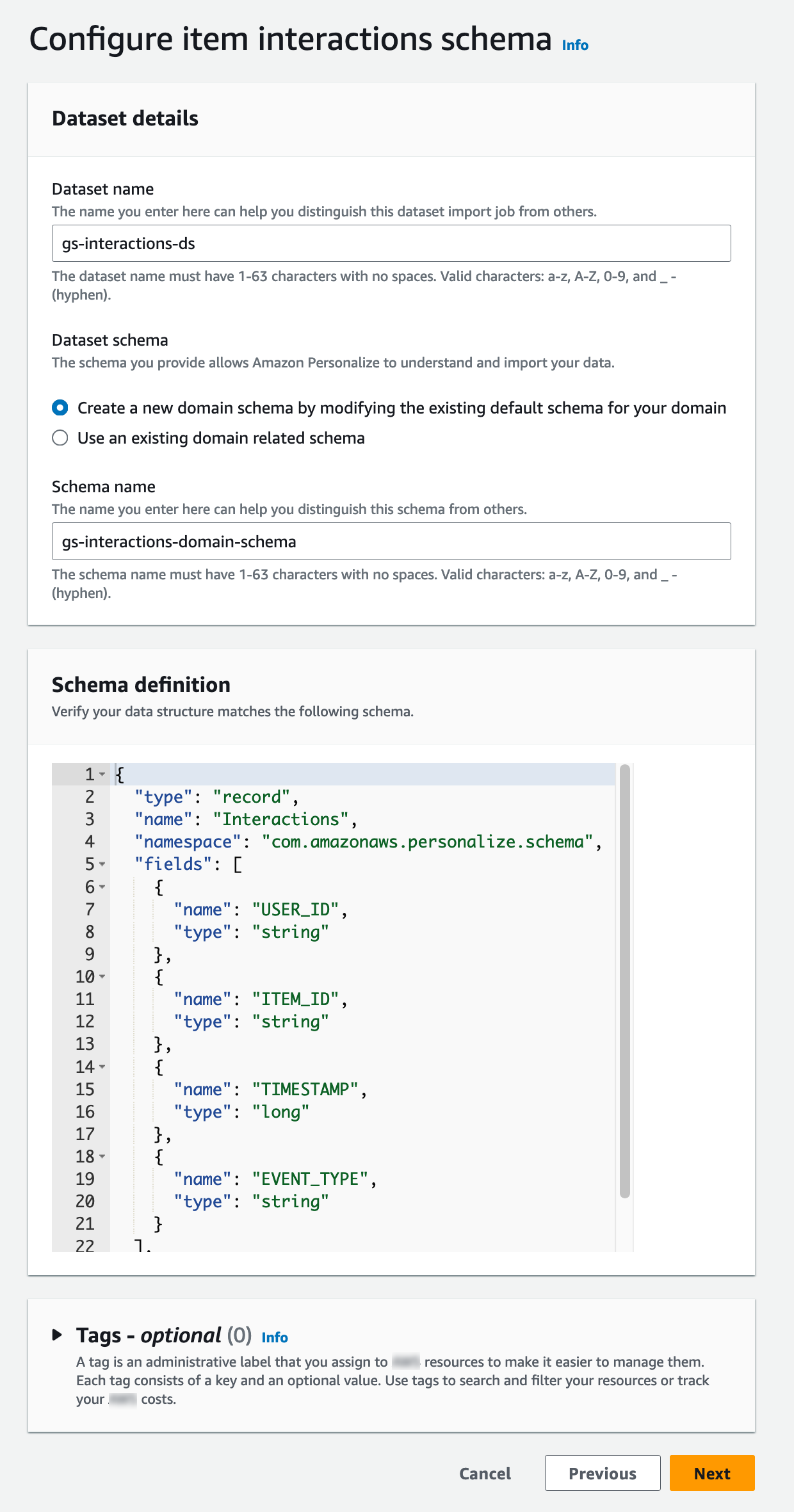The height and width of the screenshot is (1512, 794).
Task: Click Cancel to abort configuration
Action: pyautogui.click(x=485, y=1474)
